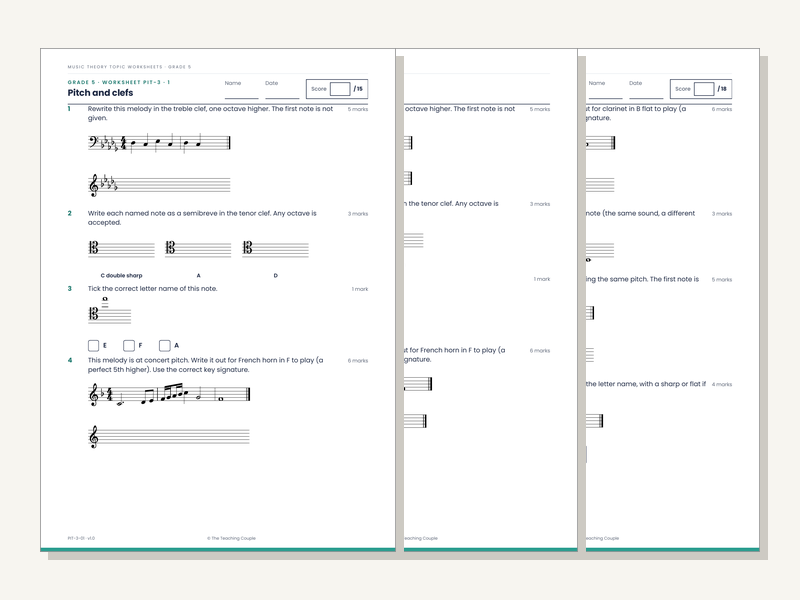The height and width of the screenshot is (600, 800).
Task: Click the tenor clef above 'C double sharp'
Action: point(93,248)
